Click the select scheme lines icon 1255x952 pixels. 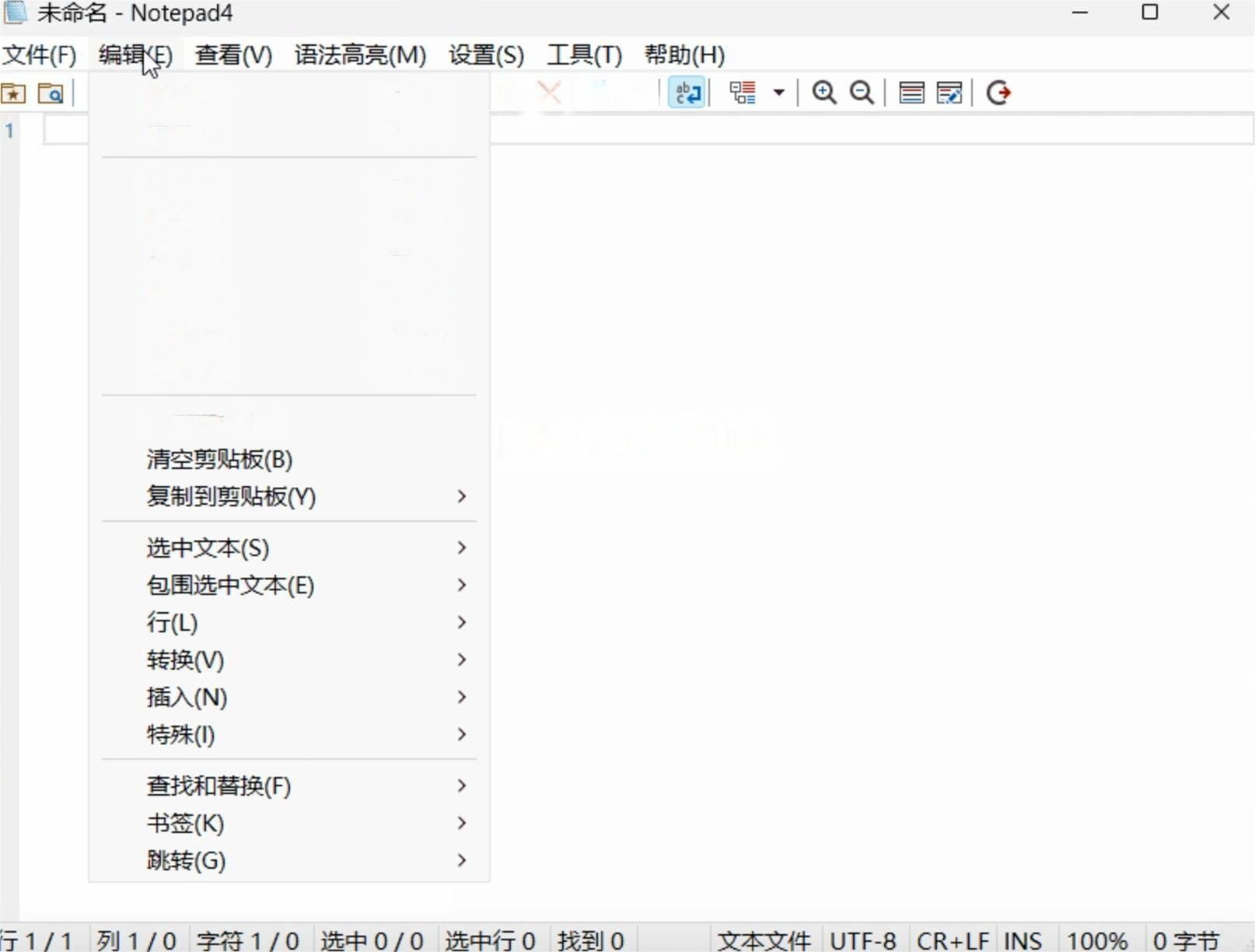(911, 93)
